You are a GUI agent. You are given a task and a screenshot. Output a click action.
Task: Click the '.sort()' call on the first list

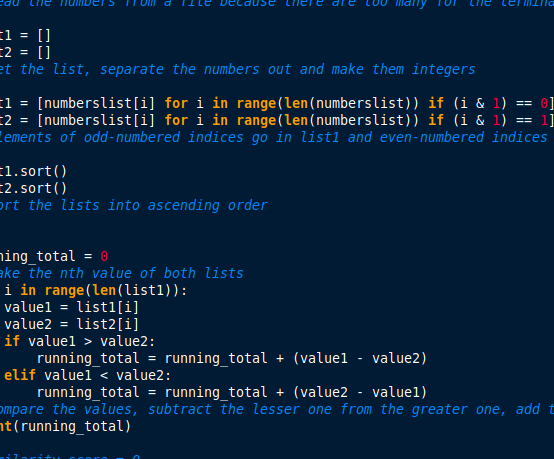[40, 171]
